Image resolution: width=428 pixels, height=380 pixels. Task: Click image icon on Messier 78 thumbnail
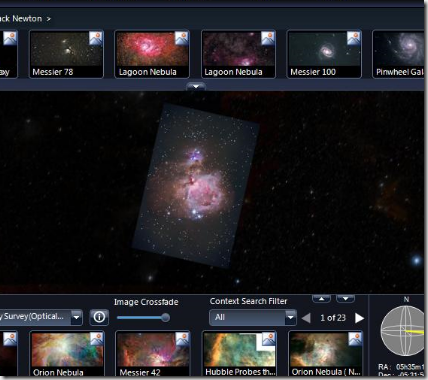pyautogui.click(x=96, y=38)
